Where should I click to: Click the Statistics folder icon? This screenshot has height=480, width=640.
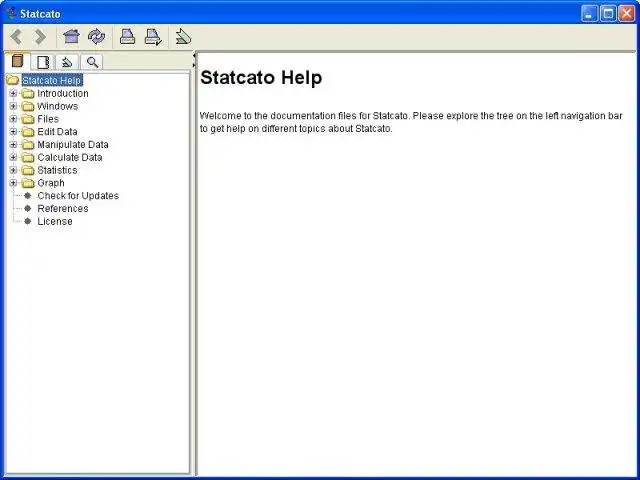point(28,171)
